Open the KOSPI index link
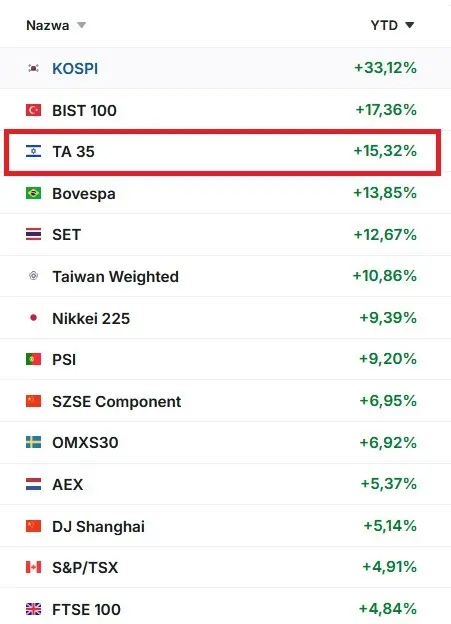Viewport: 451px width, 624px height. 75,68
